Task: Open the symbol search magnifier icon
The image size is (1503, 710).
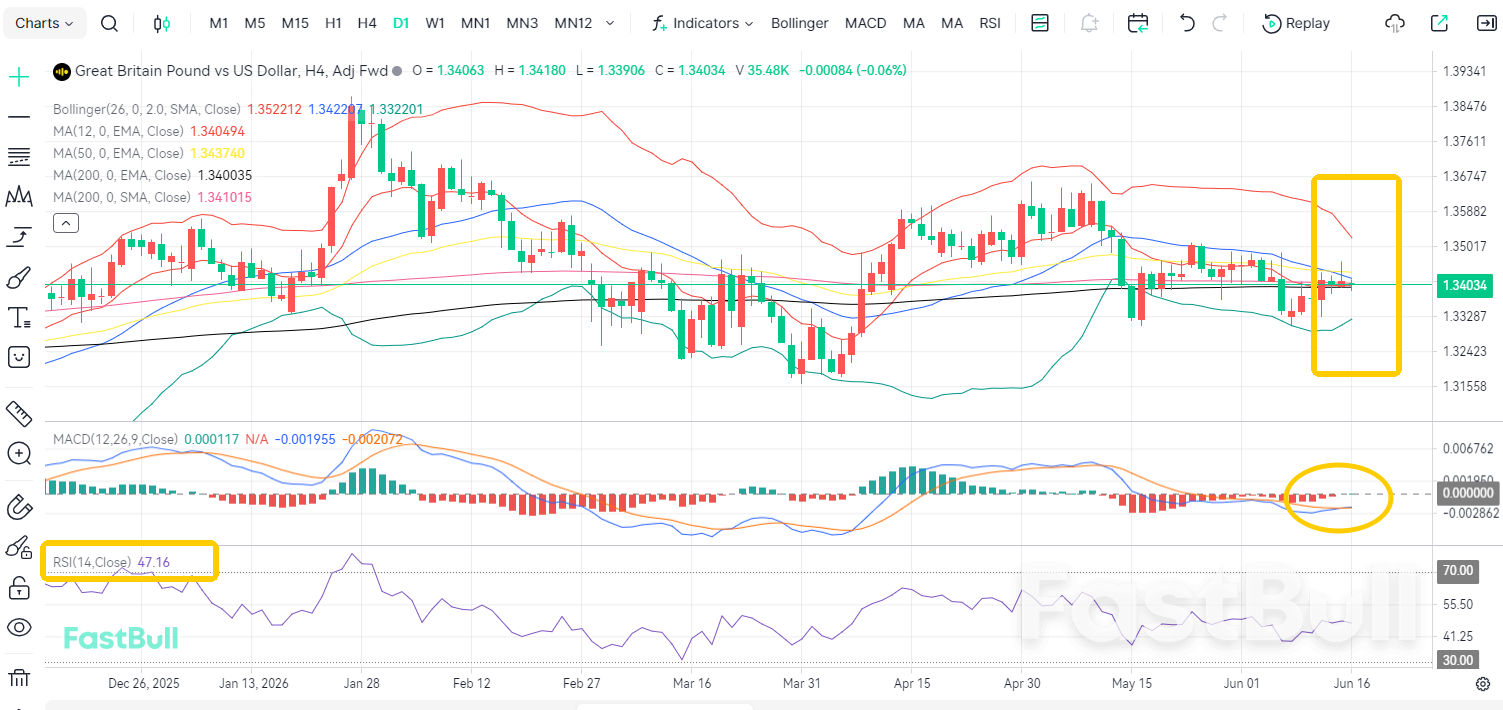Action: point(110,23)
